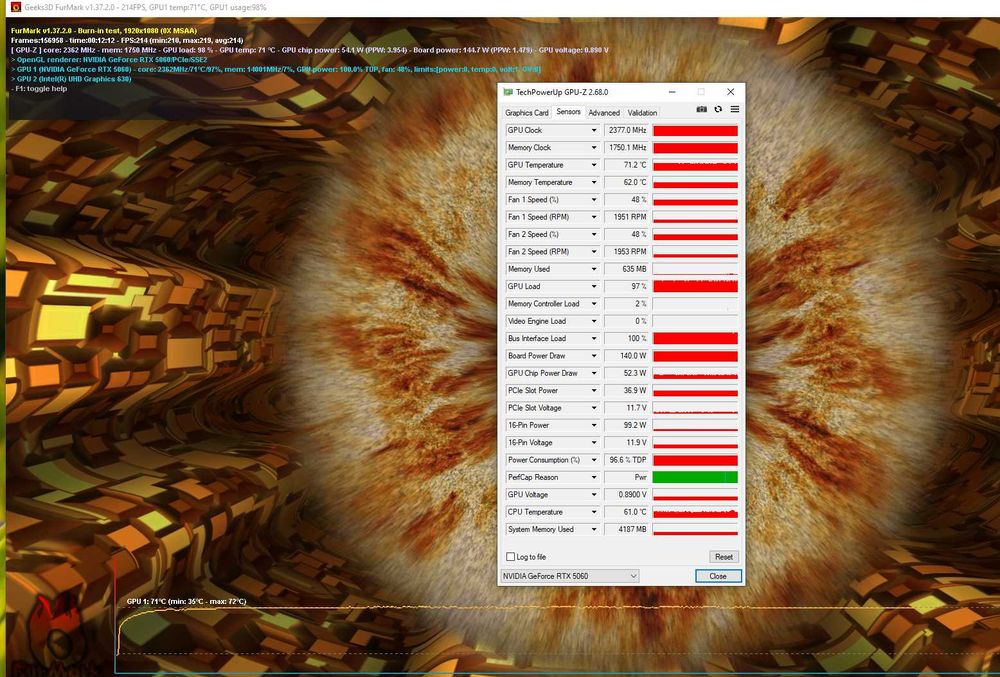Expand the GPU Temperature sensor dropdown
The image size is (1000, 677).
594,165
